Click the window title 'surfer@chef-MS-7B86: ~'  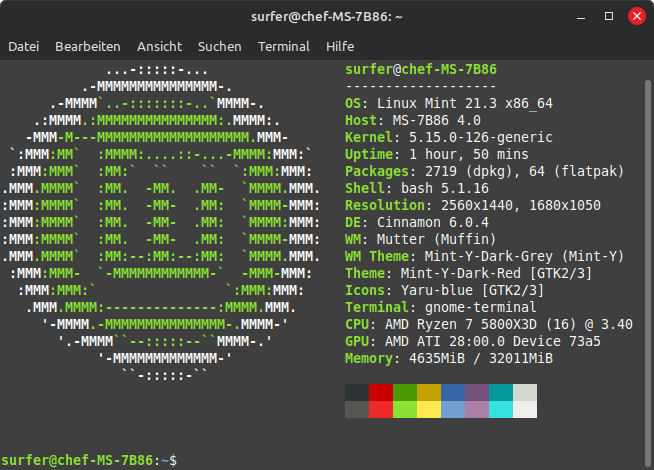pyautogui.click(x=327, y=17)
